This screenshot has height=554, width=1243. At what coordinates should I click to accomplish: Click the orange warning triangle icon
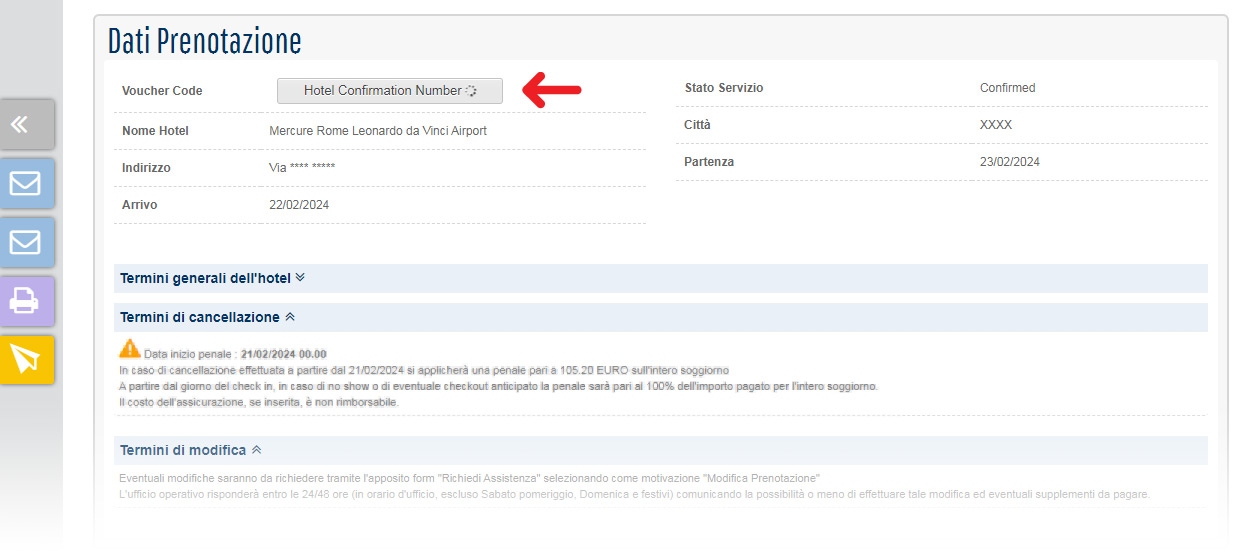(x=130, y=349)
